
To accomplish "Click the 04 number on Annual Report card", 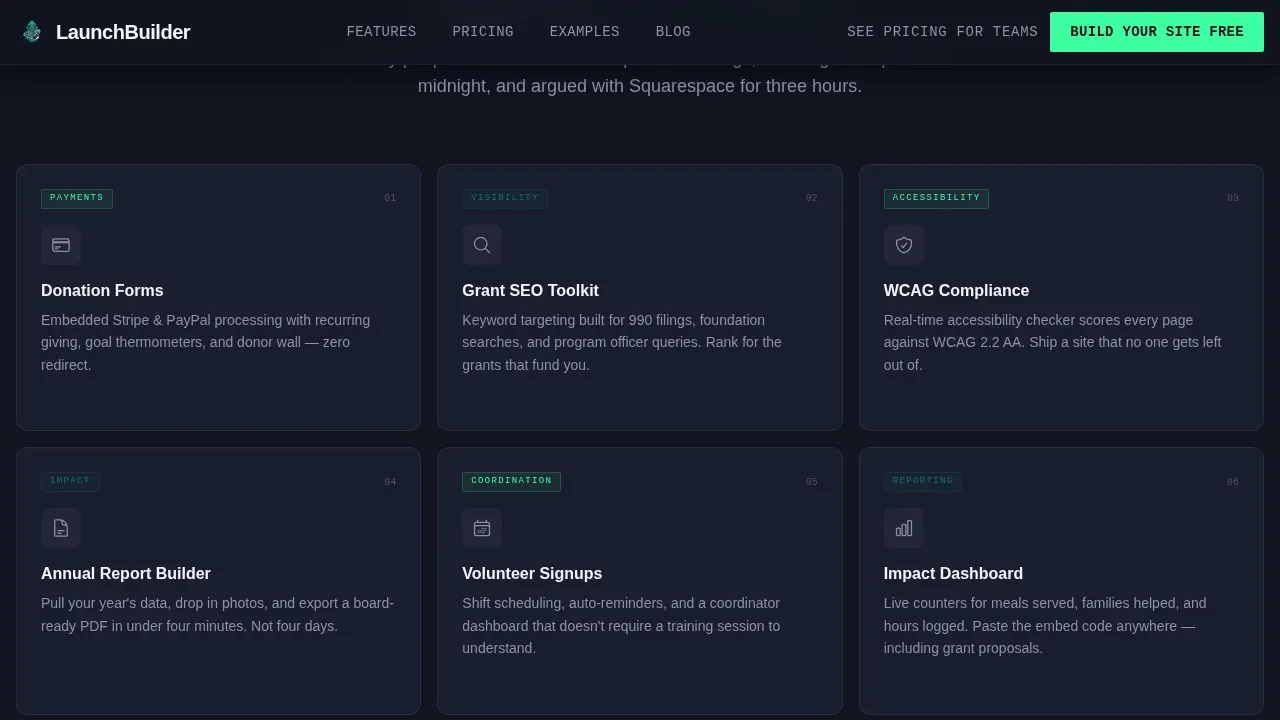I will [390, 482].
